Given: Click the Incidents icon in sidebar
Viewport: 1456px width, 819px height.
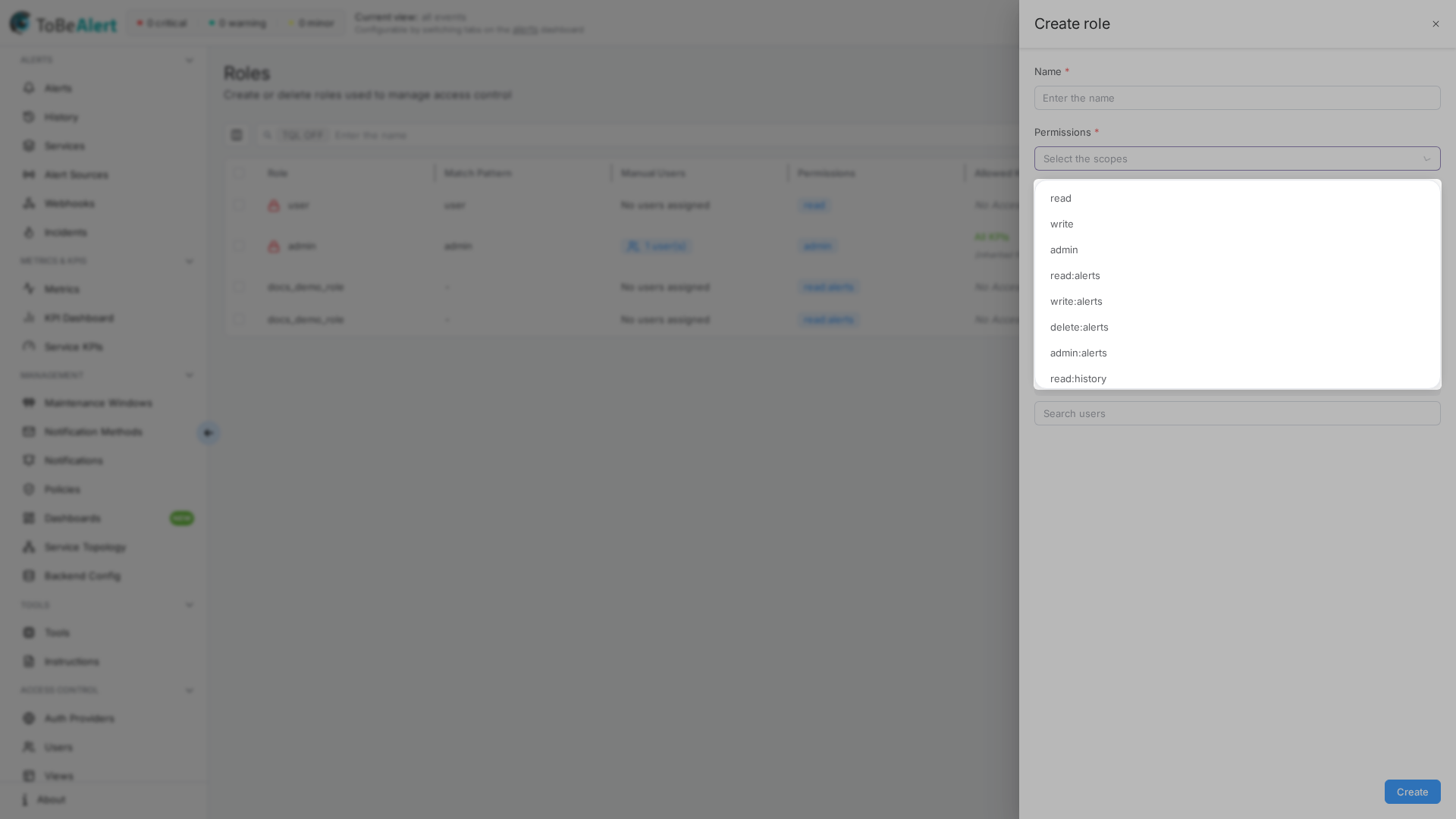Looking at the screenshot, I should pyautogui.click(x=29, y=232).
